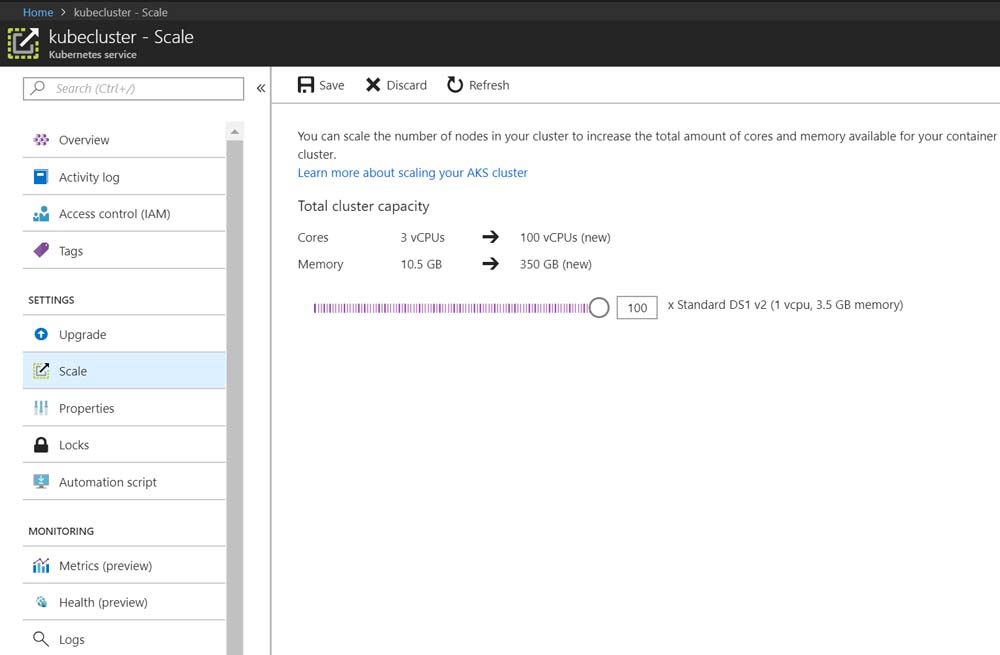Click the Activity log icon
Image resolution: width=1000 pixels, height=655 pixels.
click(x=41, y=177)
